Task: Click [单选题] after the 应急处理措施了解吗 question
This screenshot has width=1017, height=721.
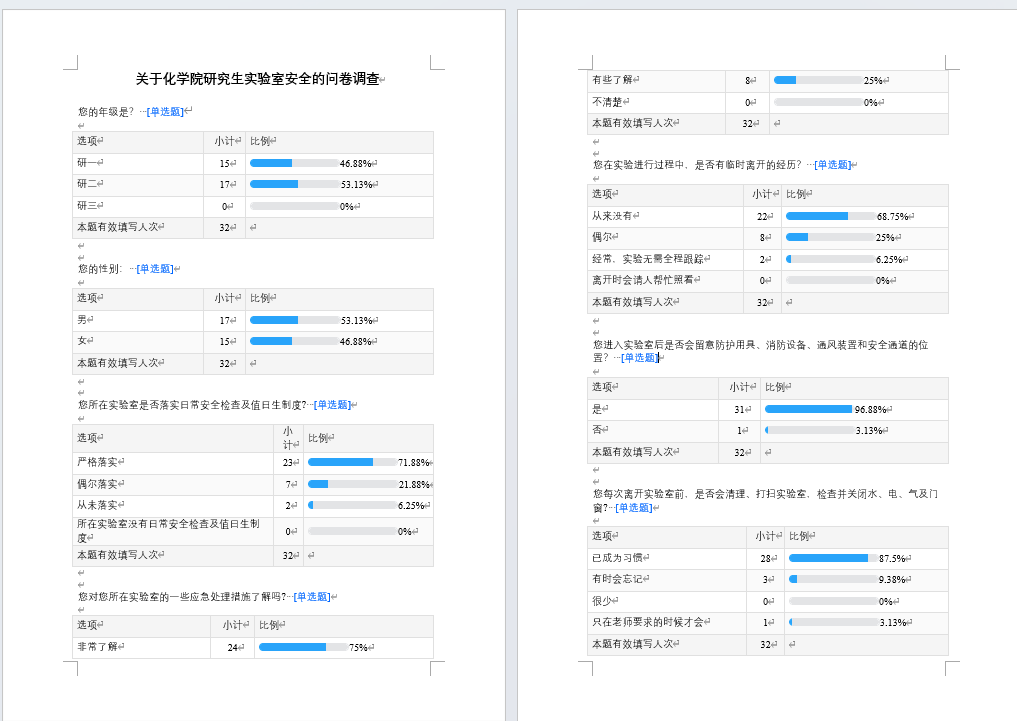Action: 310,597
